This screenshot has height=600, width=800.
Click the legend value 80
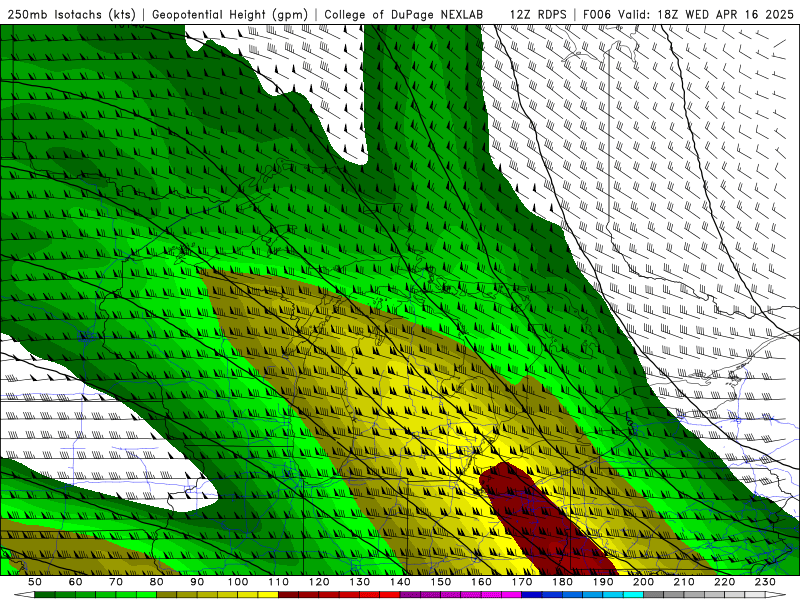point(157,582)
